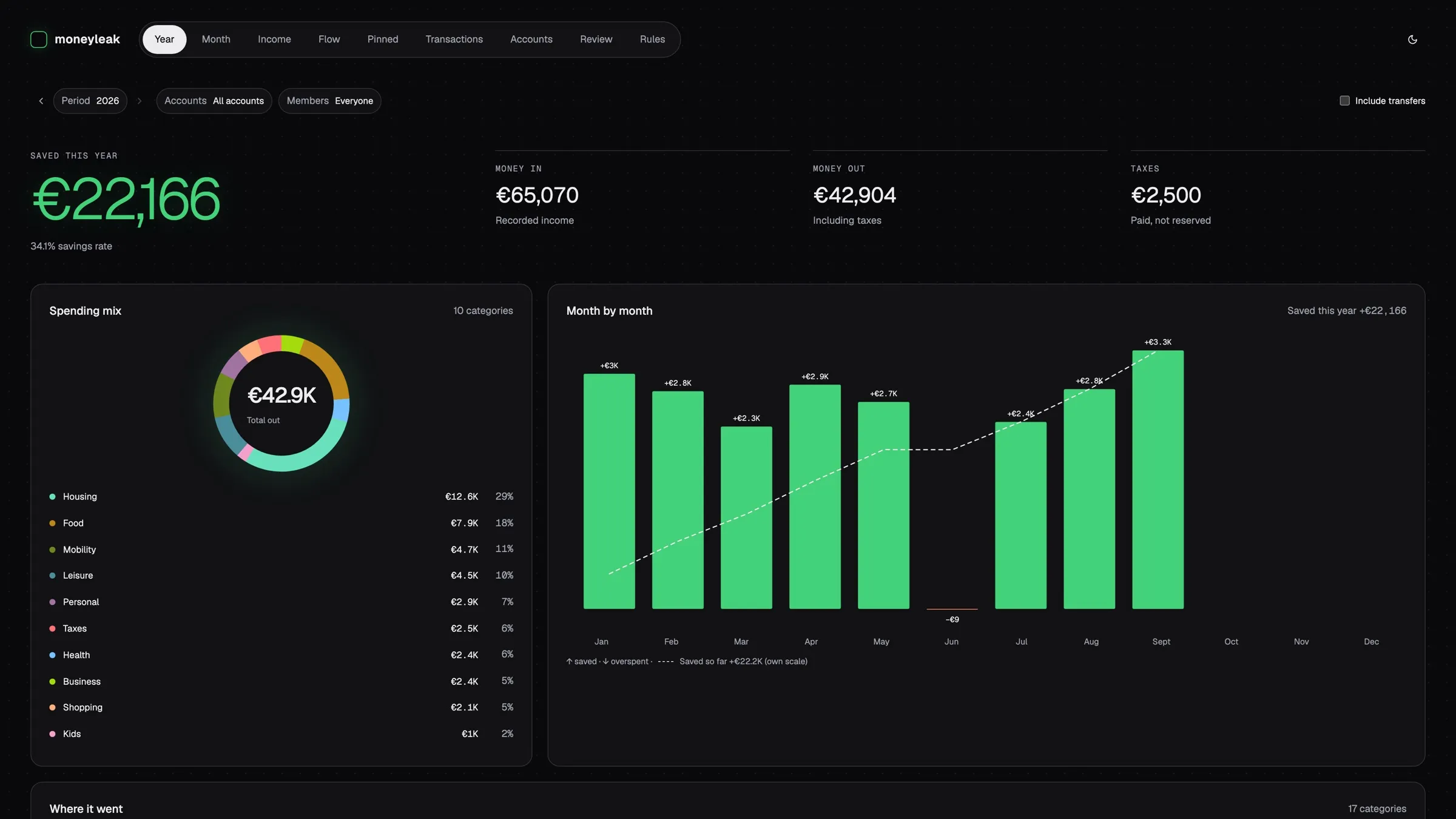Click the 34.1% savings rate text
Screen dimensions: 1456x819
(x=72, y=246)
